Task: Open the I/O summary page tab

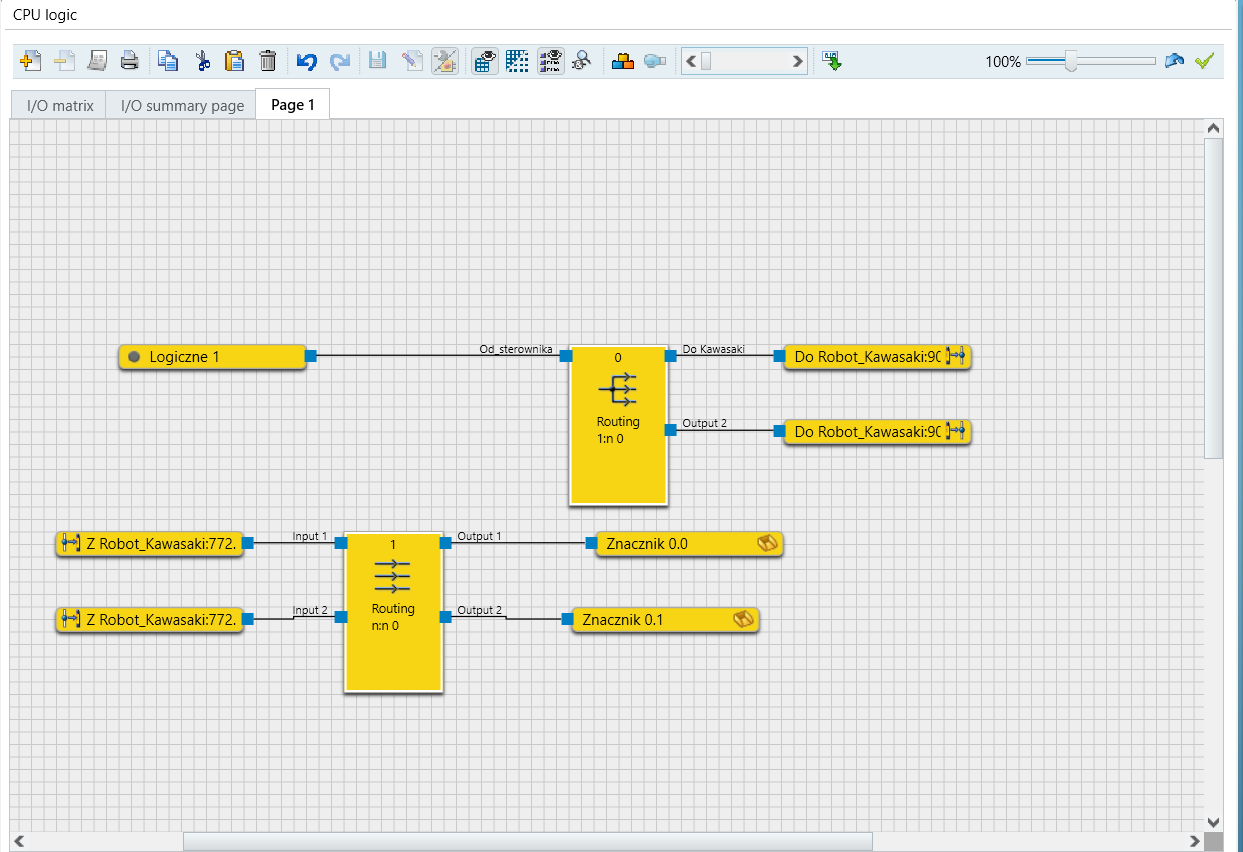Action: coord(182,105)
